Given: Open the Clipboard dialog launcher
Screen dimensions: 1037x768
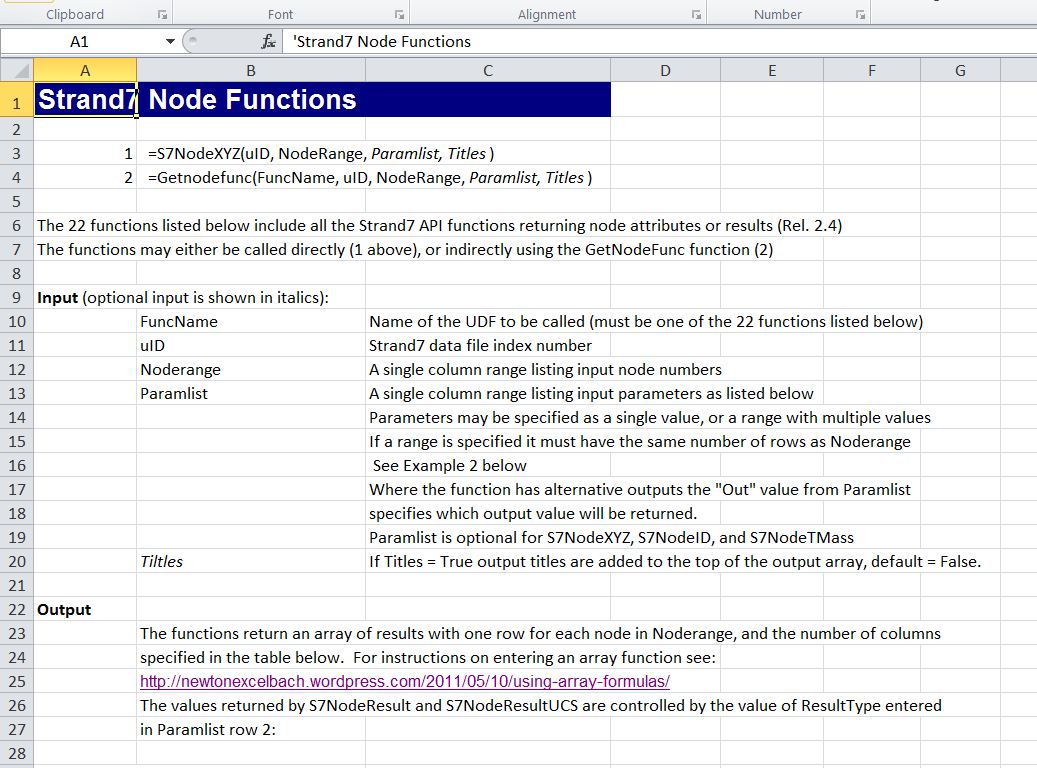Looking at the screenshot, I should click(162, 15).
